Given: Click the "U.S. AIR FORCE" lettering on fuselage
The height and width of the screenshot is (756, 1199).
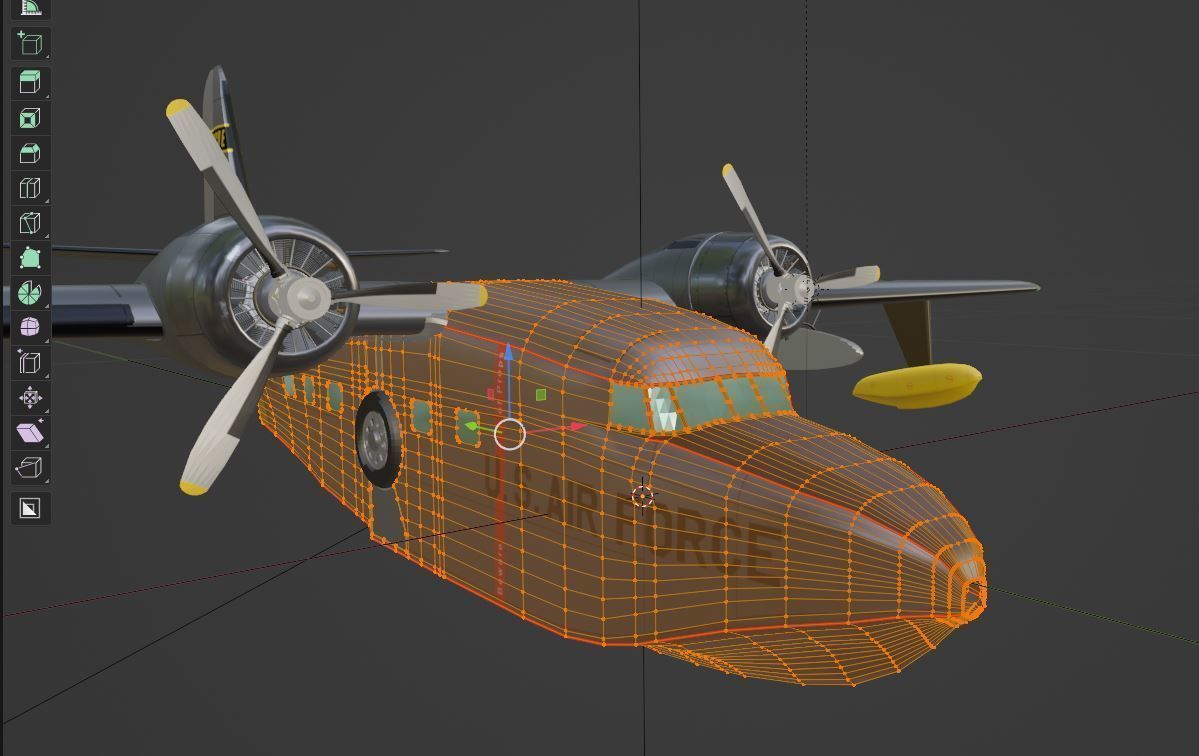Looking at the screenshot, I should coord(633,521).
